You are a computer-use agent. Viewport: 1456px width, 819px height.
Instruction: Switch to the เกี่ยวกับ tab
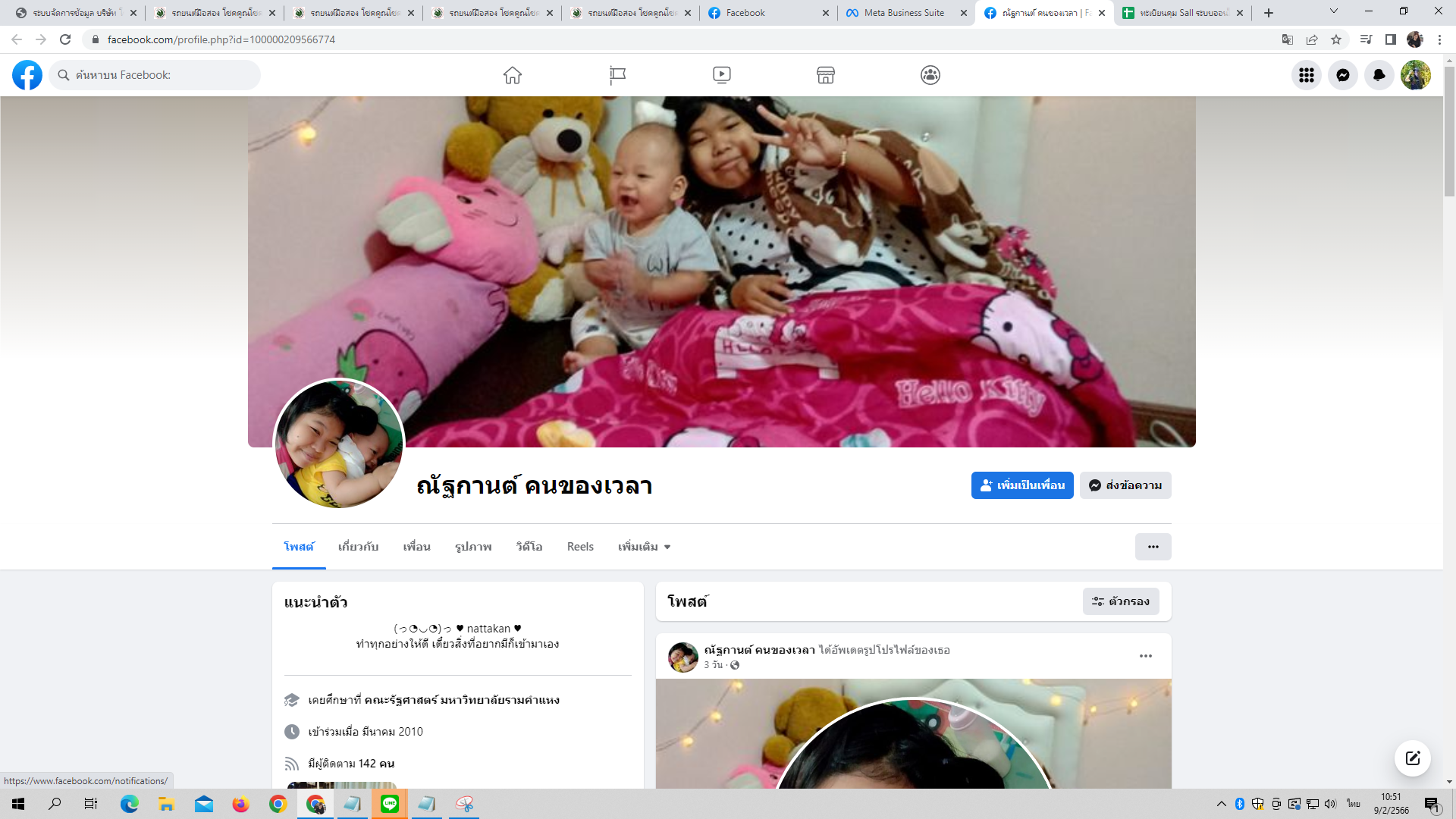(x=358, y=547)
